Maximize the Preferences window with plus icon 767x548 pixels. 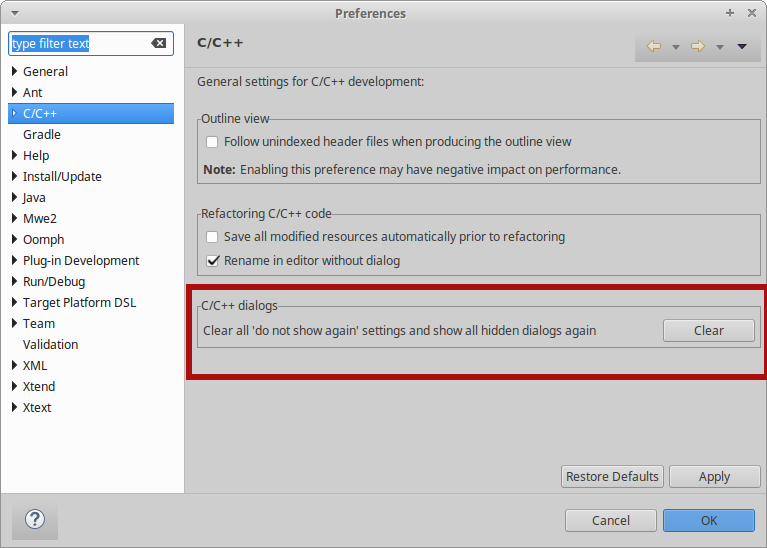click(x=730, y=13)
